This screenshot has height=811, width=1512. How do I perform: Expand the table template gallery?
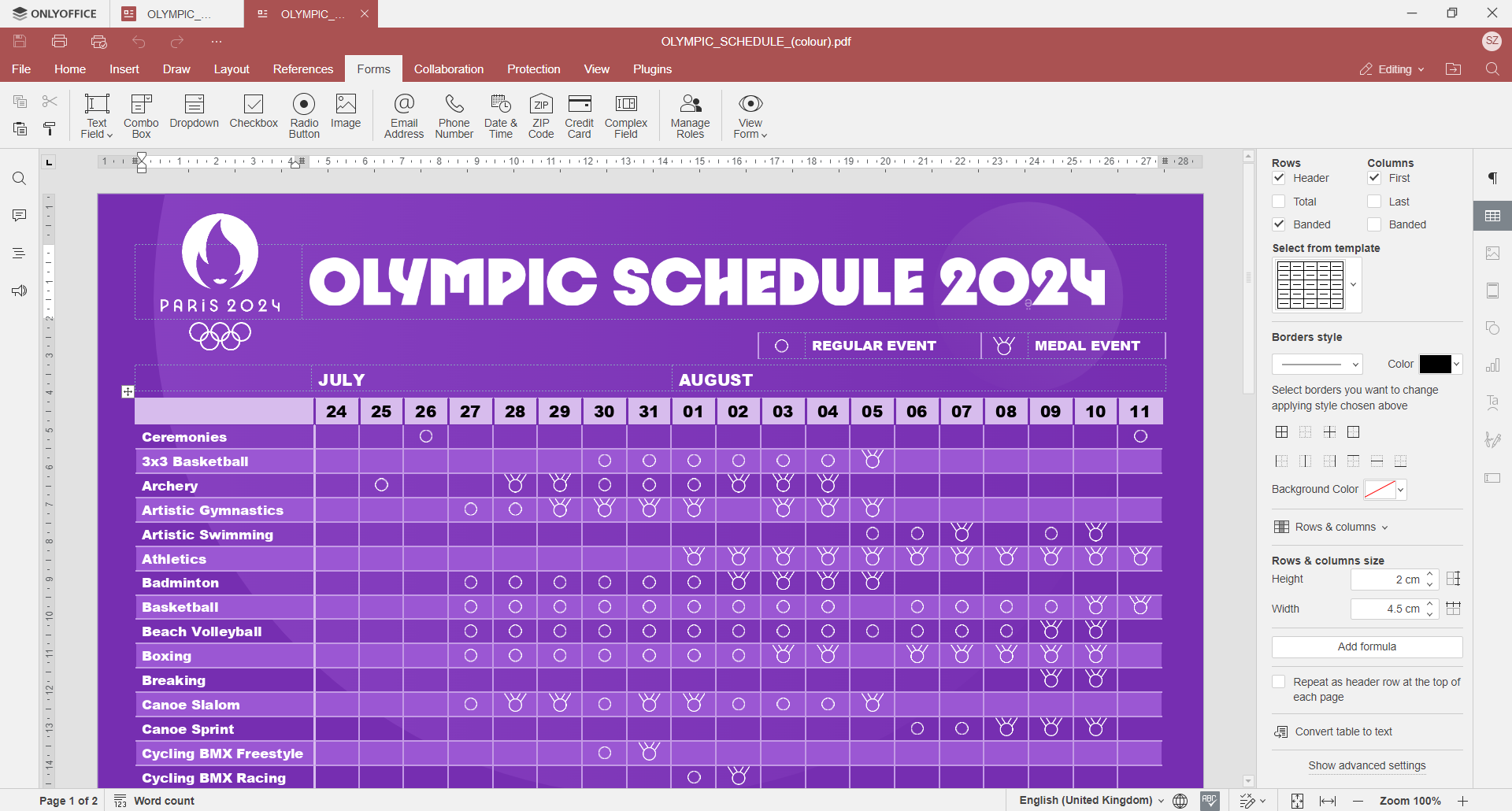click(x=1353, y=285)
